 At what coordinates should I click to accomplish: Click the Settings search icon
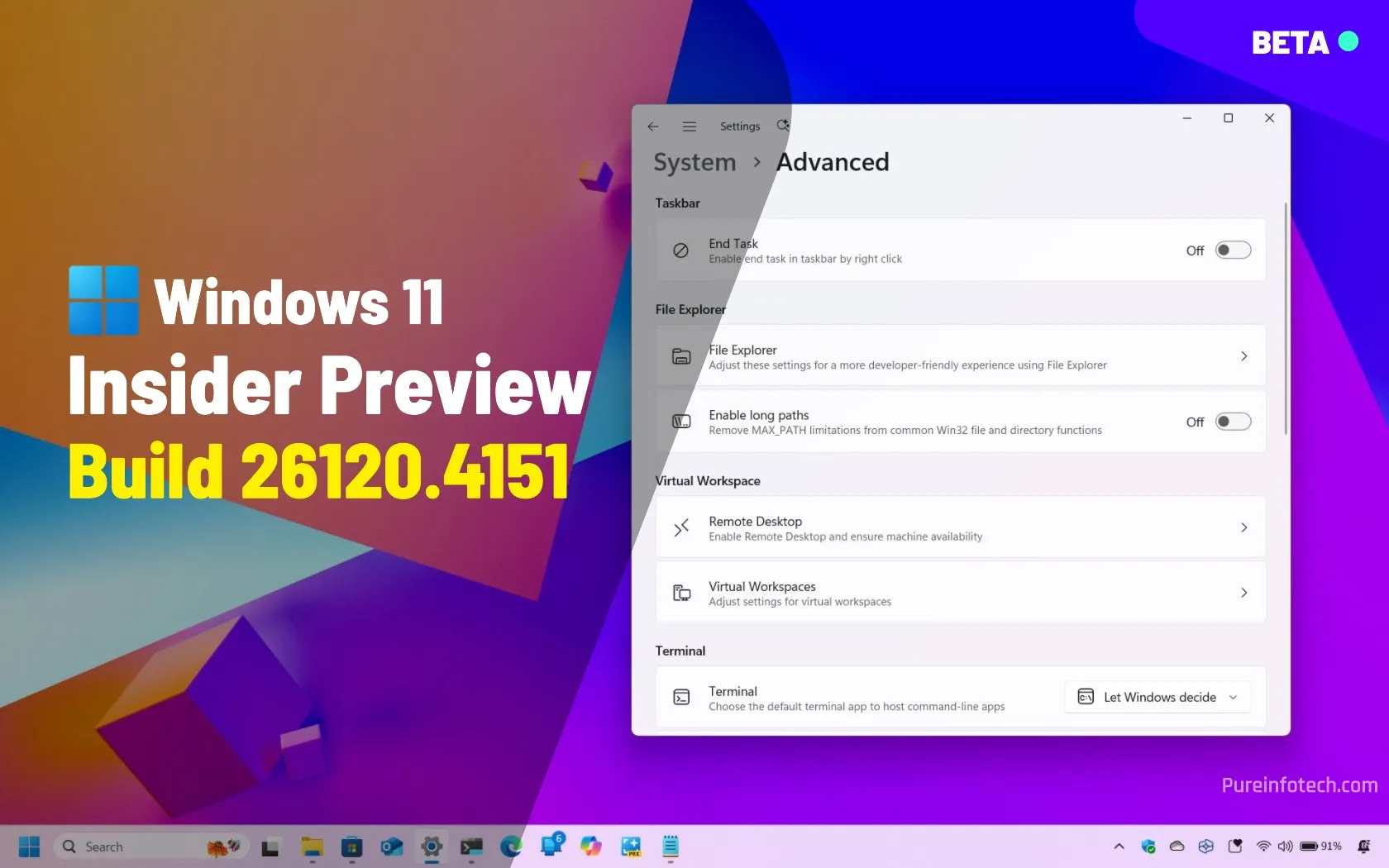(783, 126)
